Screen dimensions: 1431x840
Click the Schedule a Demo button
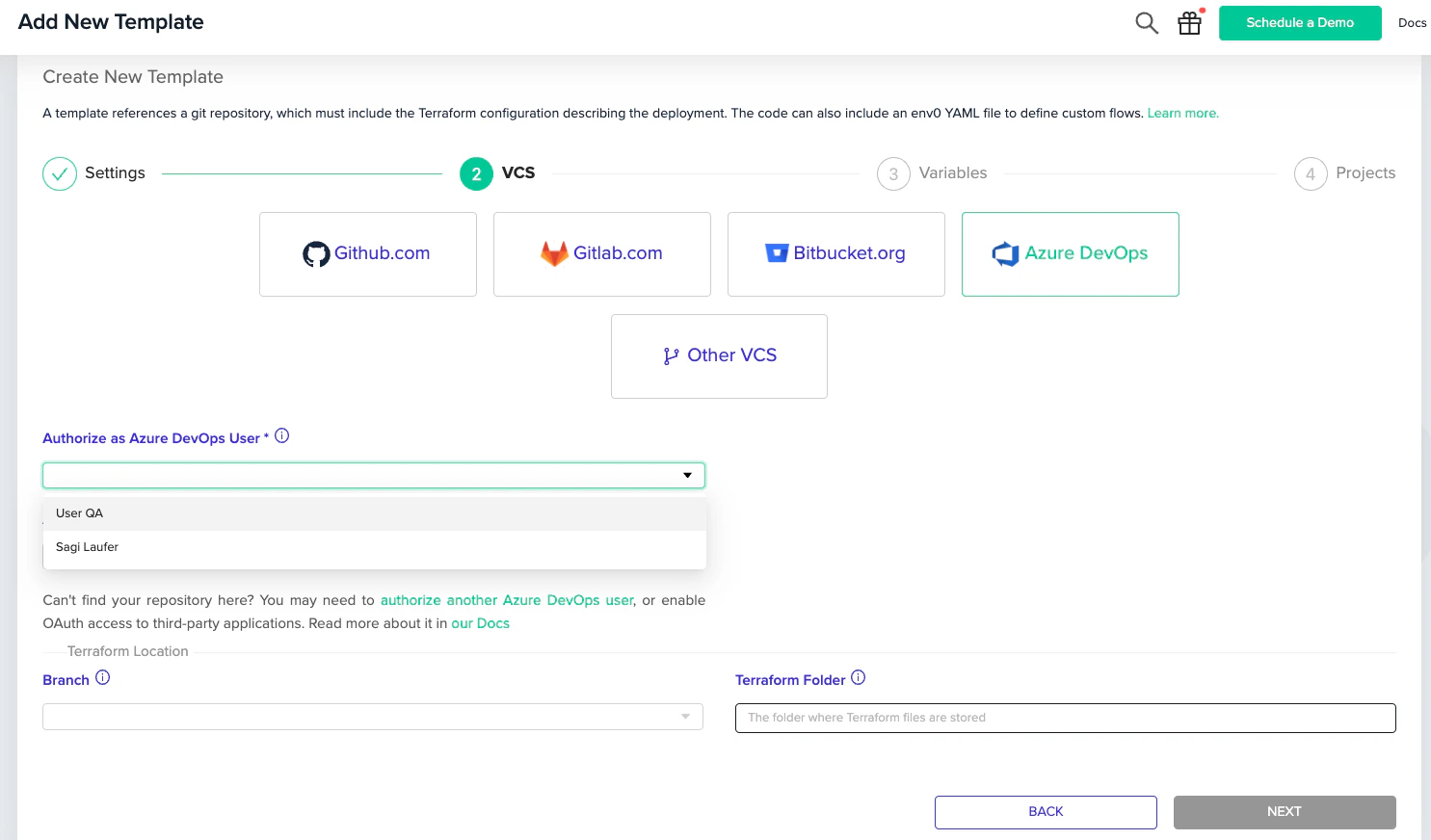pyautogui.click(x=1300, y=23)
